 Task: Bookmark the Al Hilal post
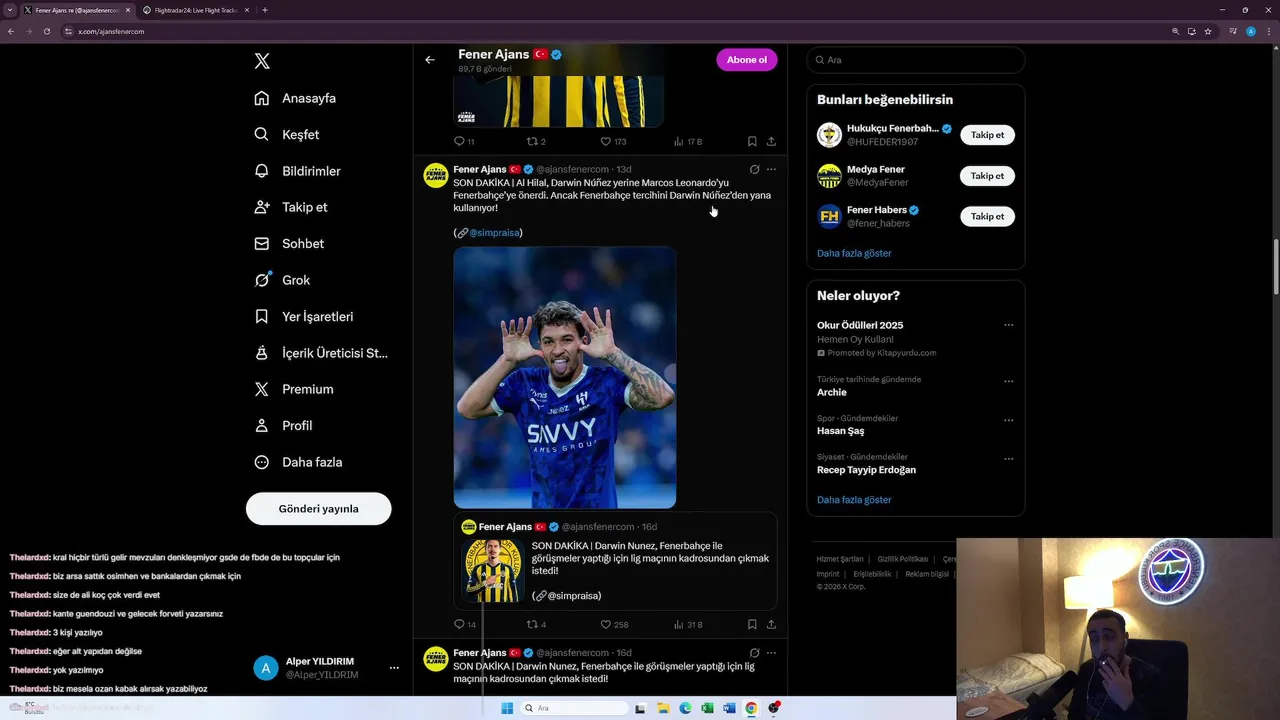coord(752,624)
